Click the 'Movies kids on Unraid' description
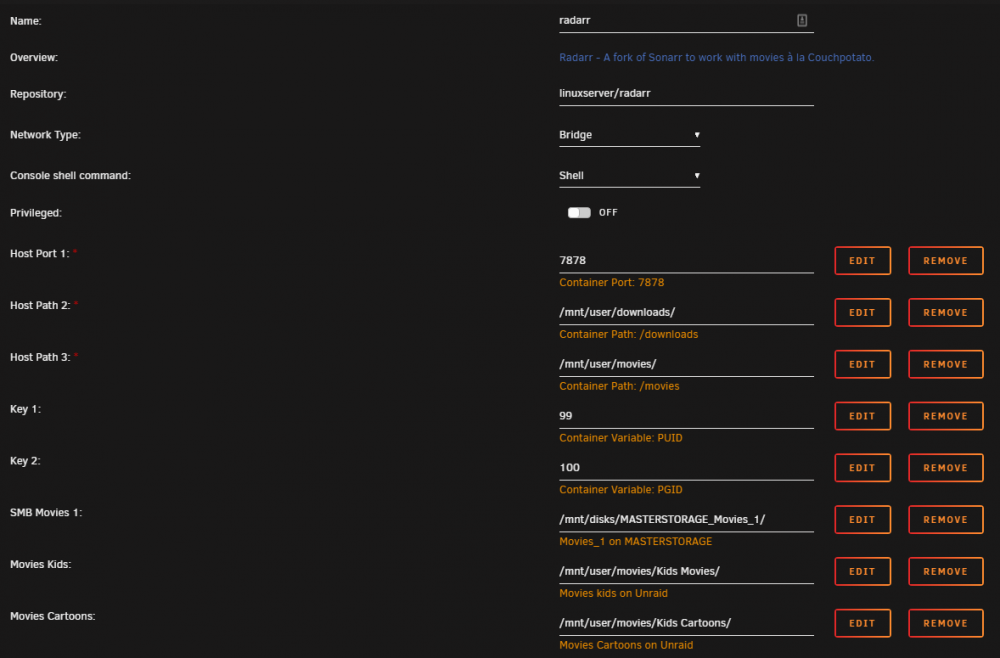The height and width of the screenshot is (658, 1000). click(614, 593)
